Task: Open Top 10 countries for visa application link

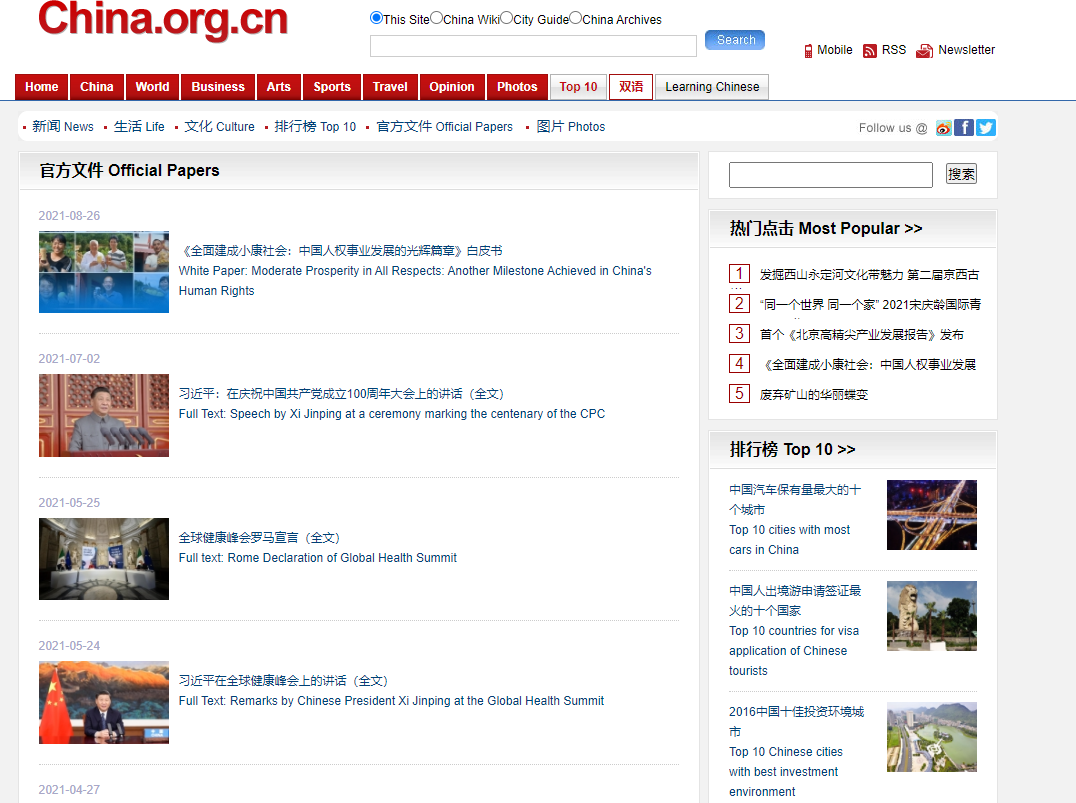Action: click(x=794, y=651)
